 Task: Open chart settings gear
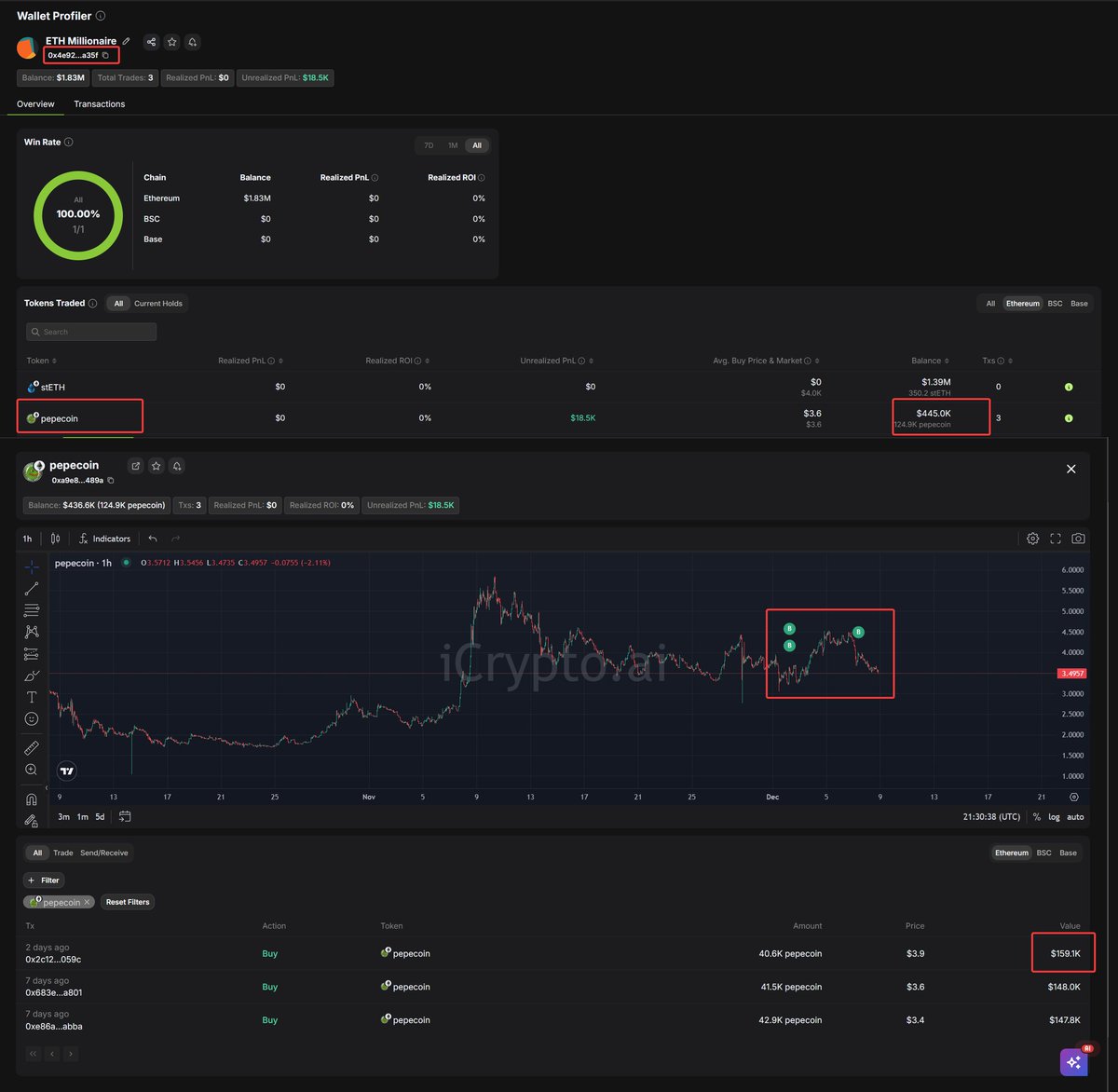tap(1032, 539)
